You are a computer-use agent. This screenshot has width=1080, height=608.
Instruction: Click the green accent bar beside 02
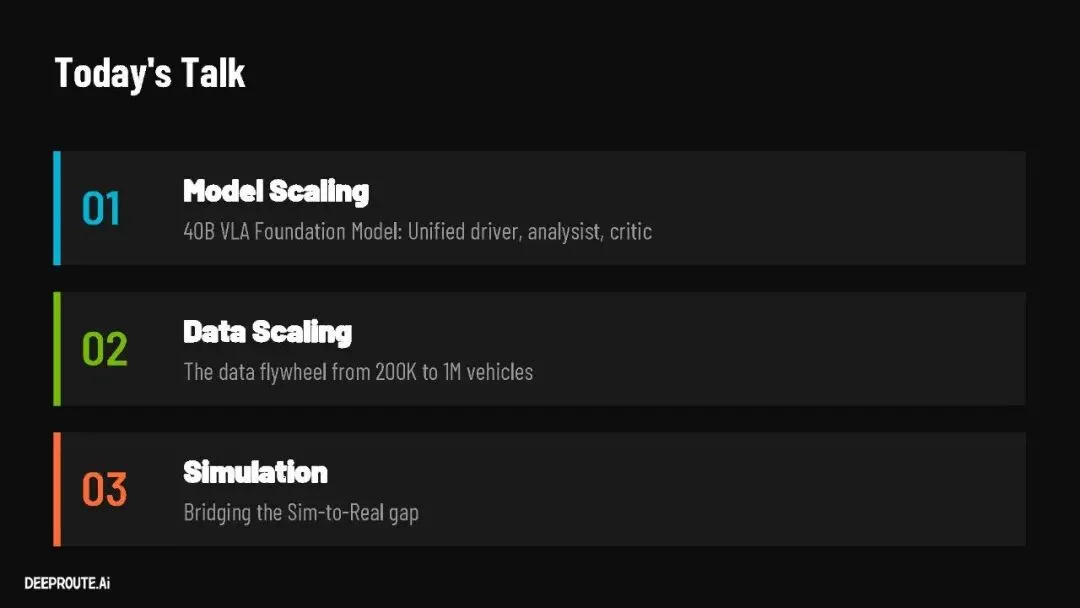click(57, 349)
